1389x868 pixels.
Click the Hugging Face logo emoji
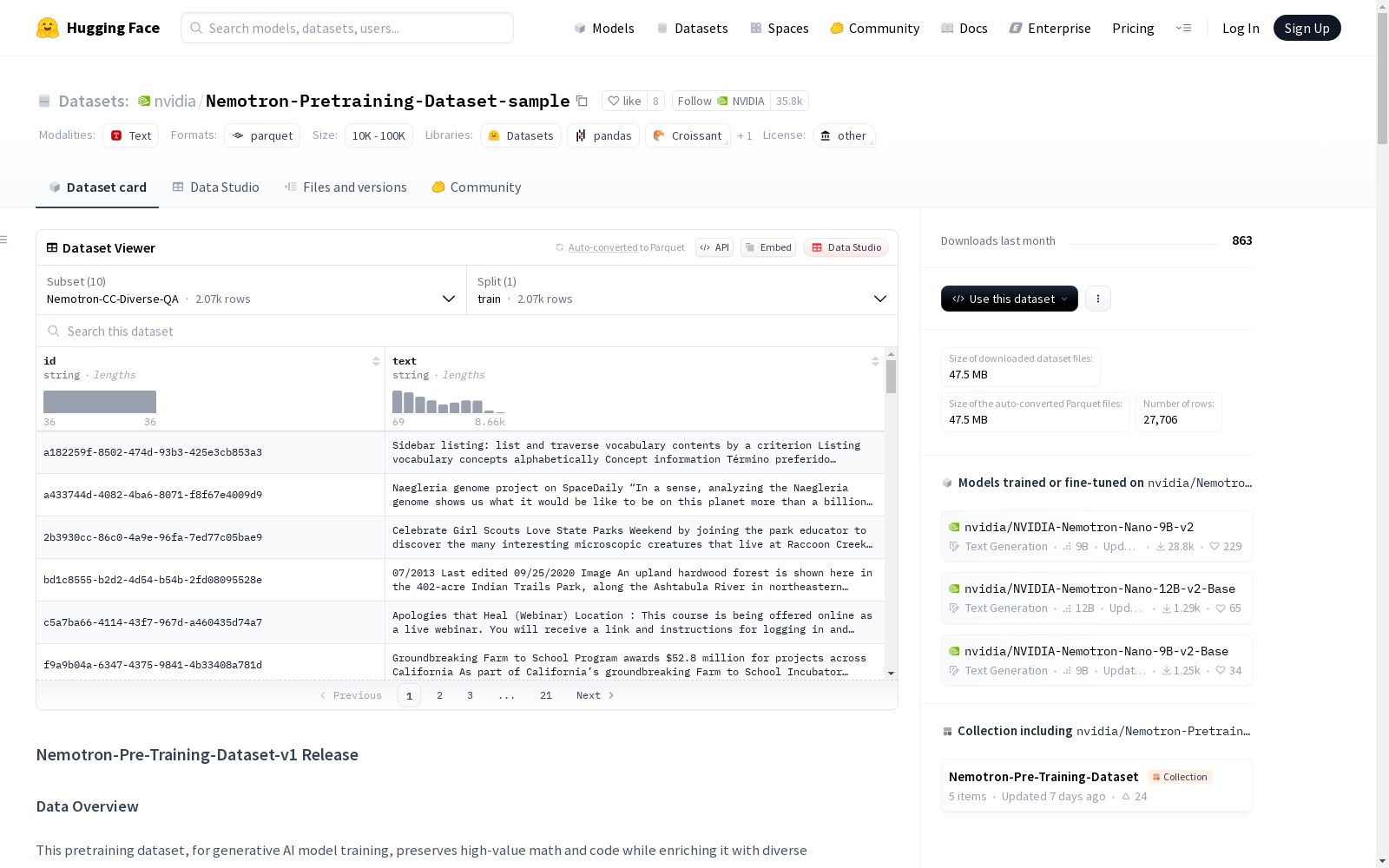(x=48, y=28)
